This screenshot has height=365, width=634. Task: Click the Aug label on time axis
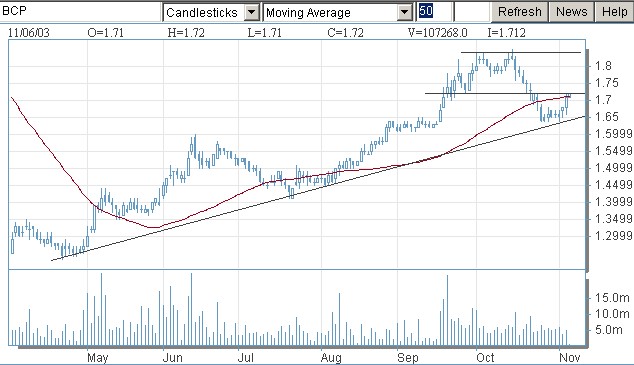[331, 358]
